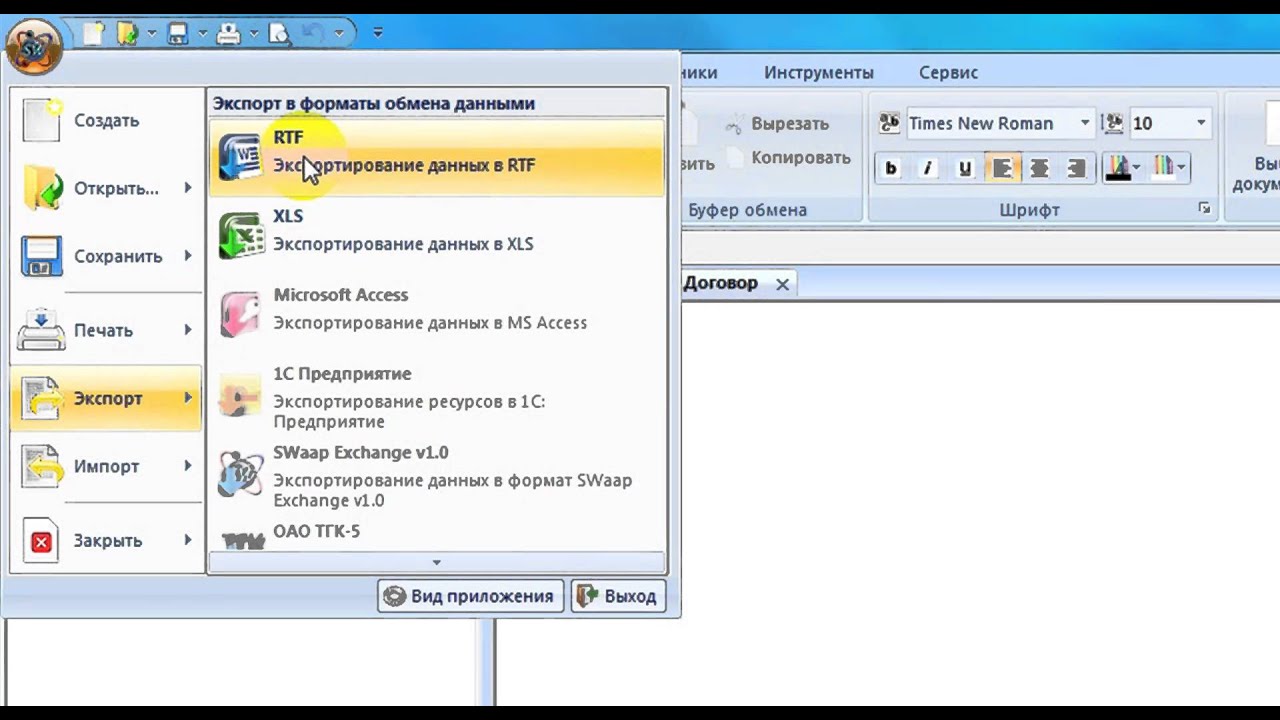Image resolution: width=1280 pixels, height=720 pixels.
Task: Enable right text alignment
Action: pos(1076,168)
